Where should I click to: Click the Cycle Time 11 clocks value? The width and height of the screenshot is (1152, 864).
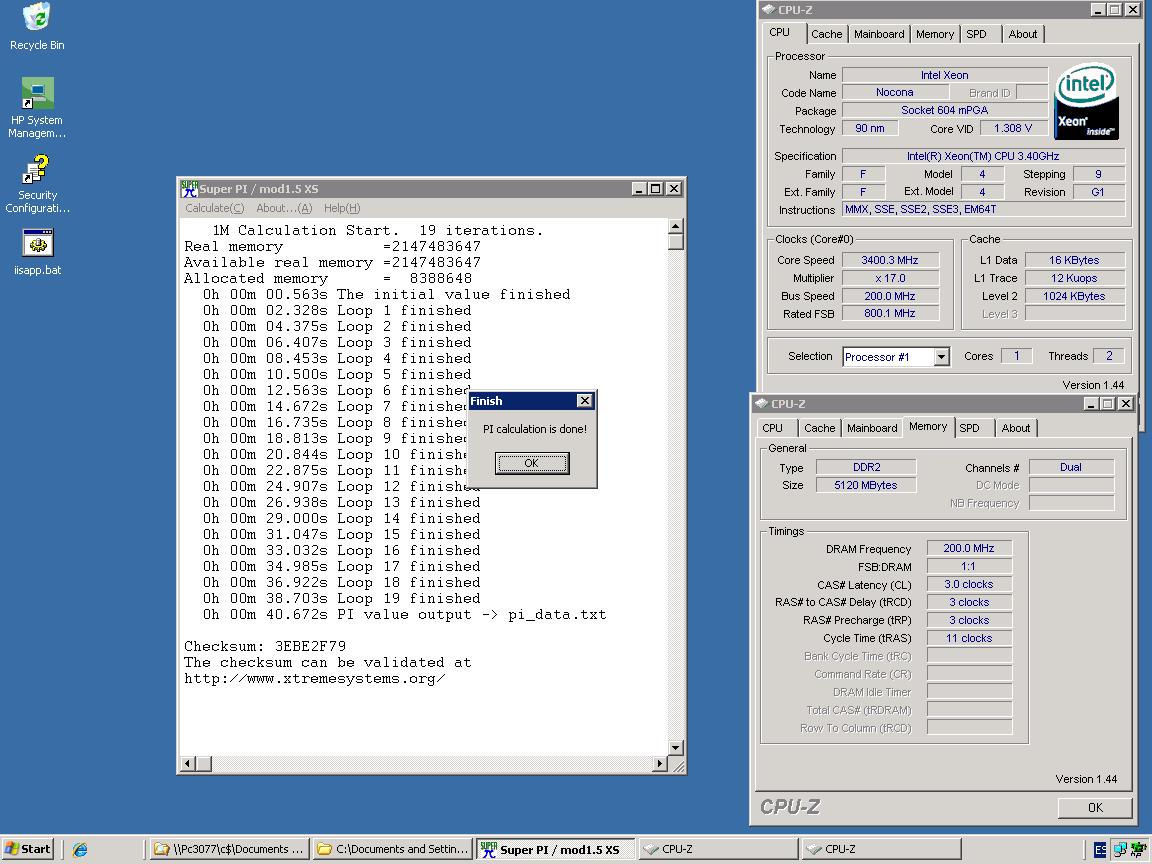tap(968, 638)
